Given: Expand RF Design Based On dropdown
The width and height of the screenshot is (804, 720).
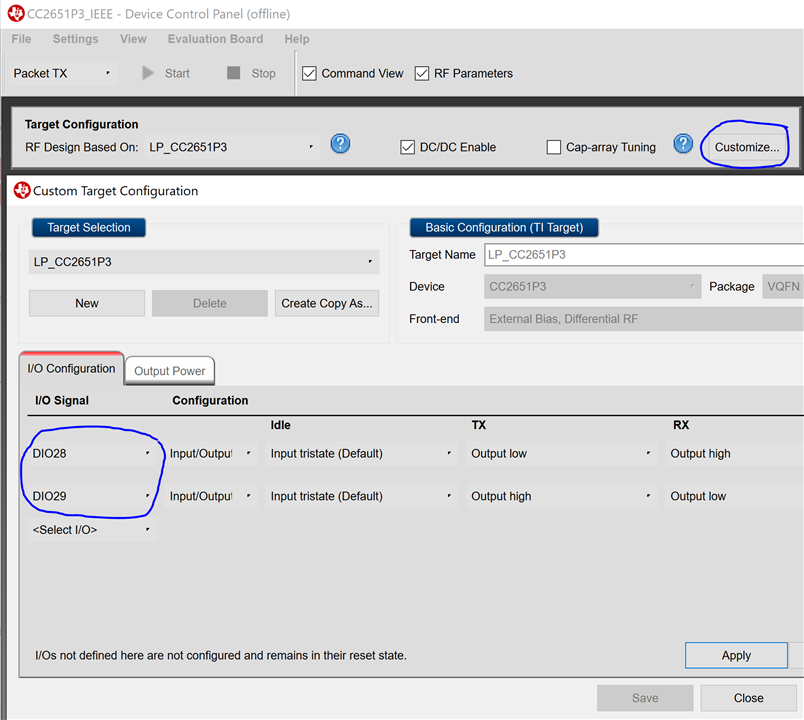Looking at the screenshot, I should click(231, 147).
